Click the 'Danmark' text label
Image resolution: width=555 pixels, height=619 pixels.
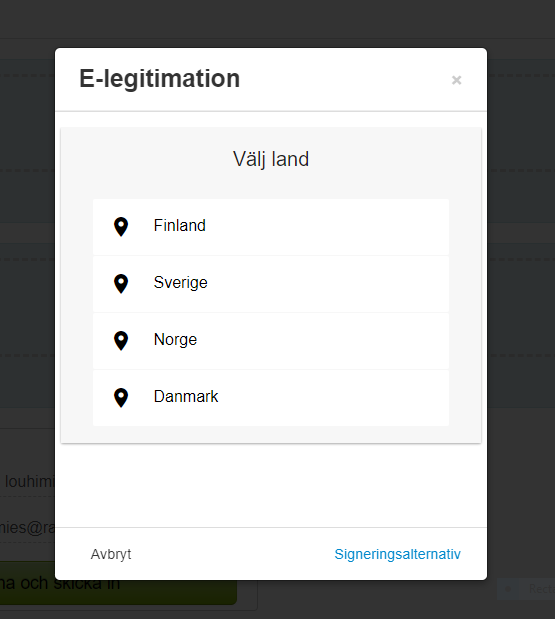point(186,396)
